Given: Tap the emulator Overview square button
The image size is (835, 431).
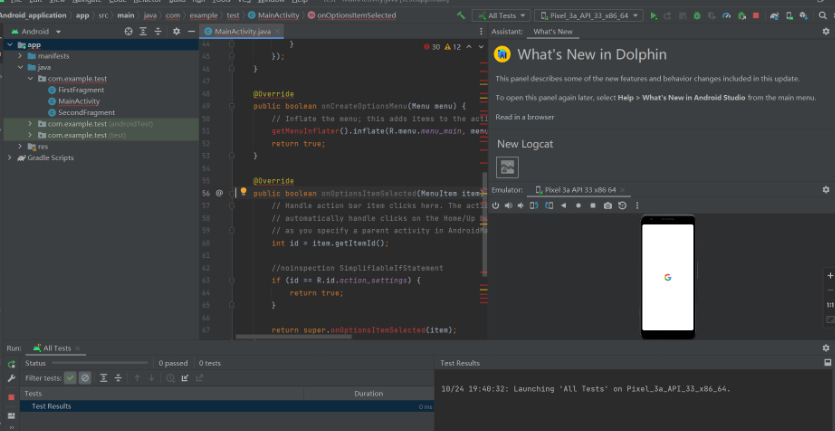Looking at the screenshot, I should click(593, 206).
